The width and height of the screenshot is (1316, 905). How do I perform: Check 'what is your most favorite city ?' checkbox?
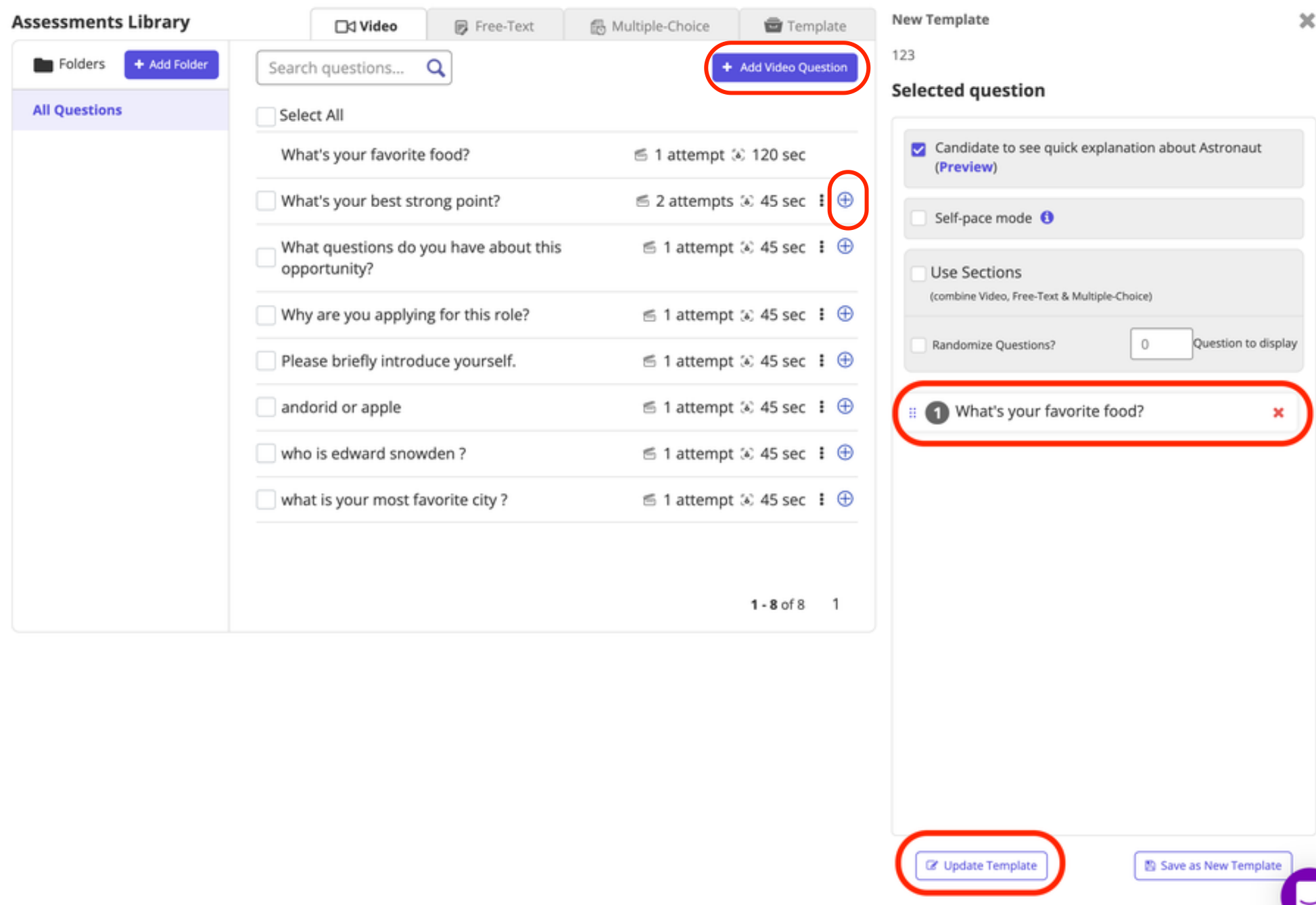pos(266,500)
